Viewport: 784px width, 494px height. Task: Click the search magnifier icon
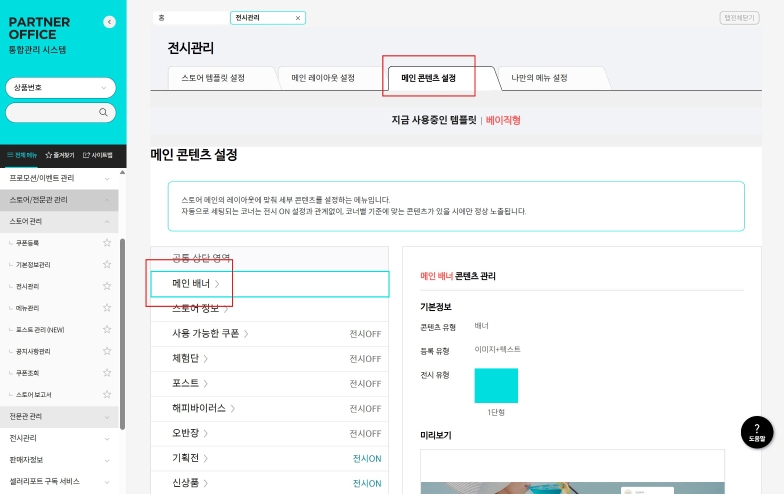(103, 113)
